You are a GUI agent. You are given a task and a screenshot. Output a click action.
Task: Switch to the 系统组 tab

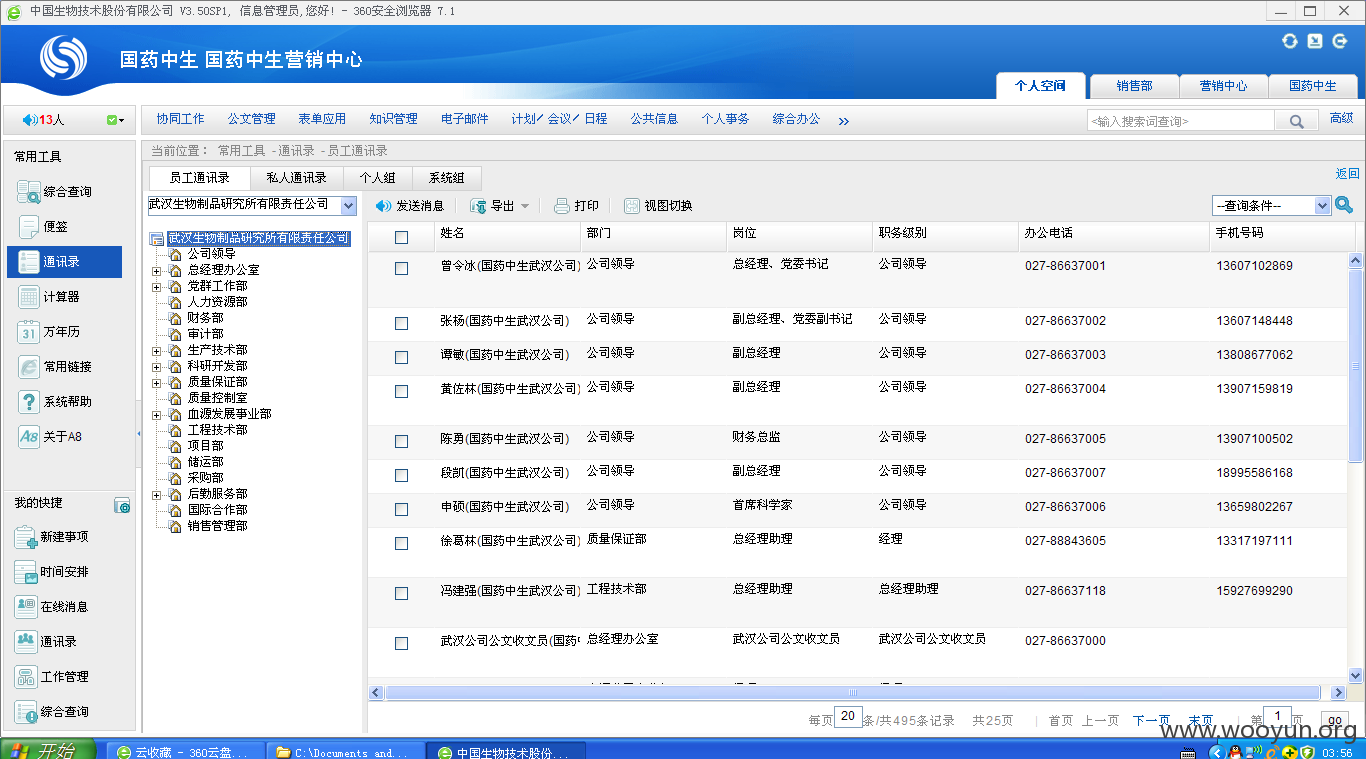[446, 178]
